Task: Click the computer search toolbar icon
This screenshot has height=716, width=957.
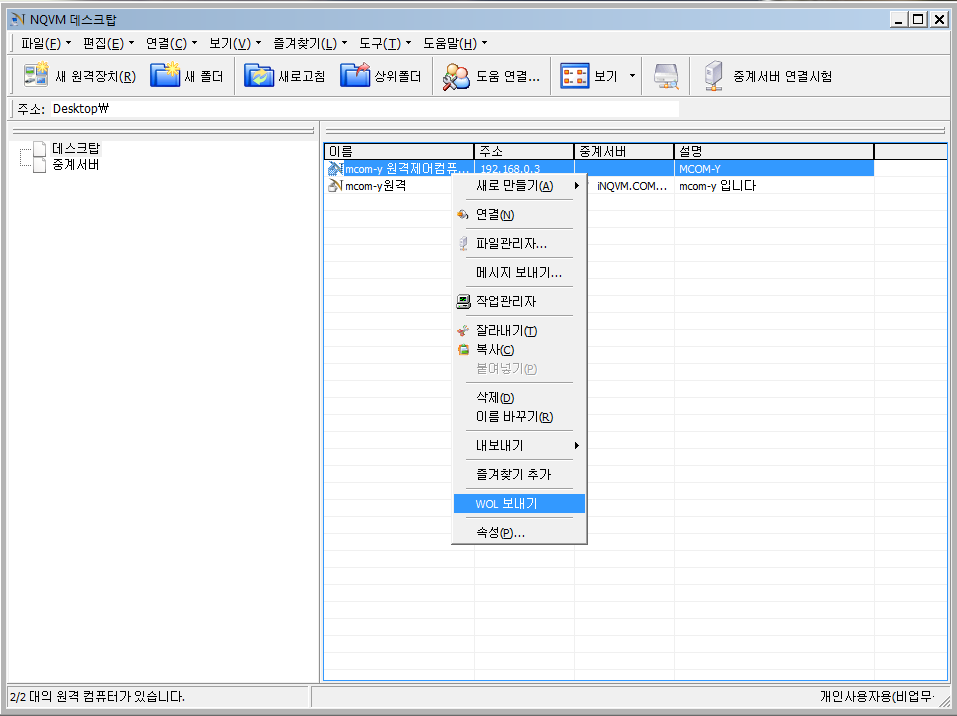Action: 666,76
